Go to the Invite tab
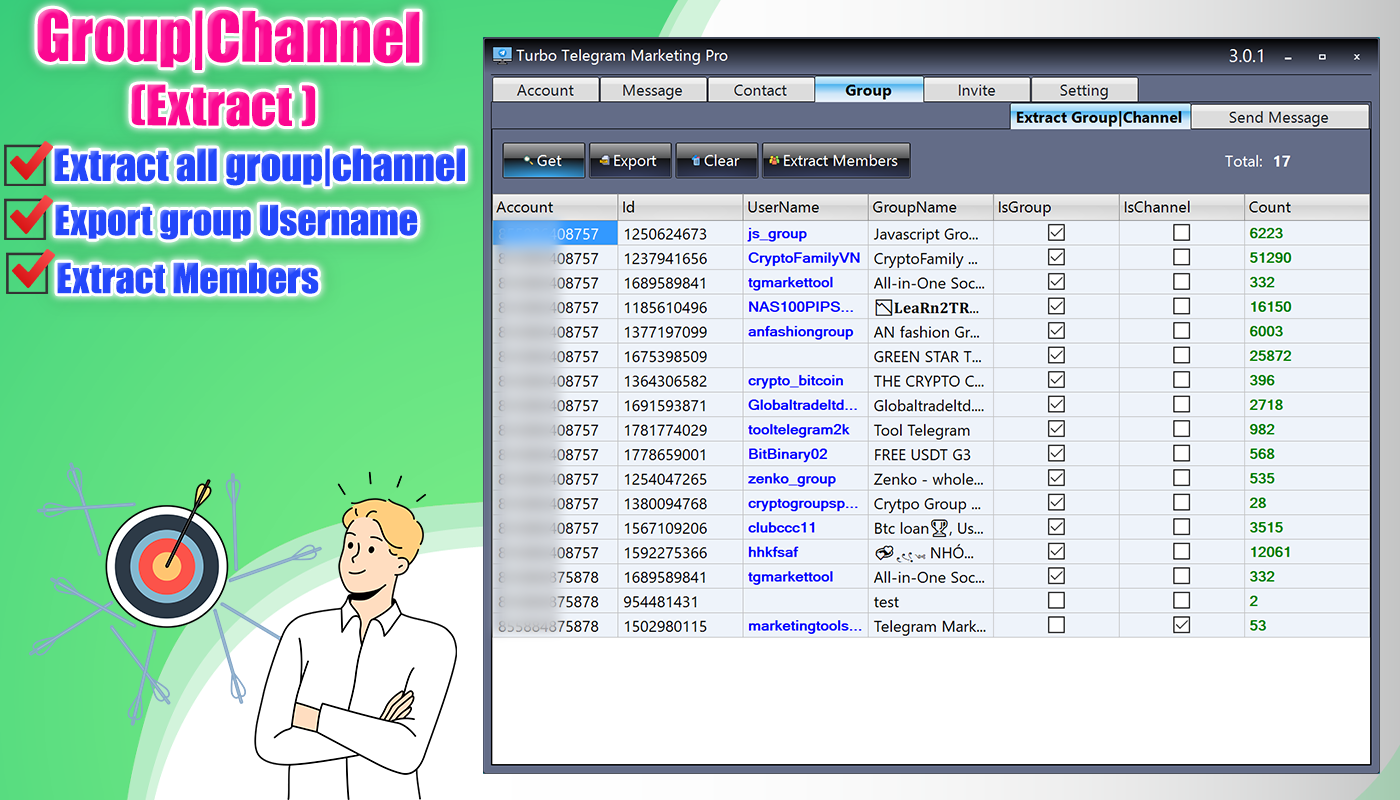1400x800 pixels. [x=976, y=90]
